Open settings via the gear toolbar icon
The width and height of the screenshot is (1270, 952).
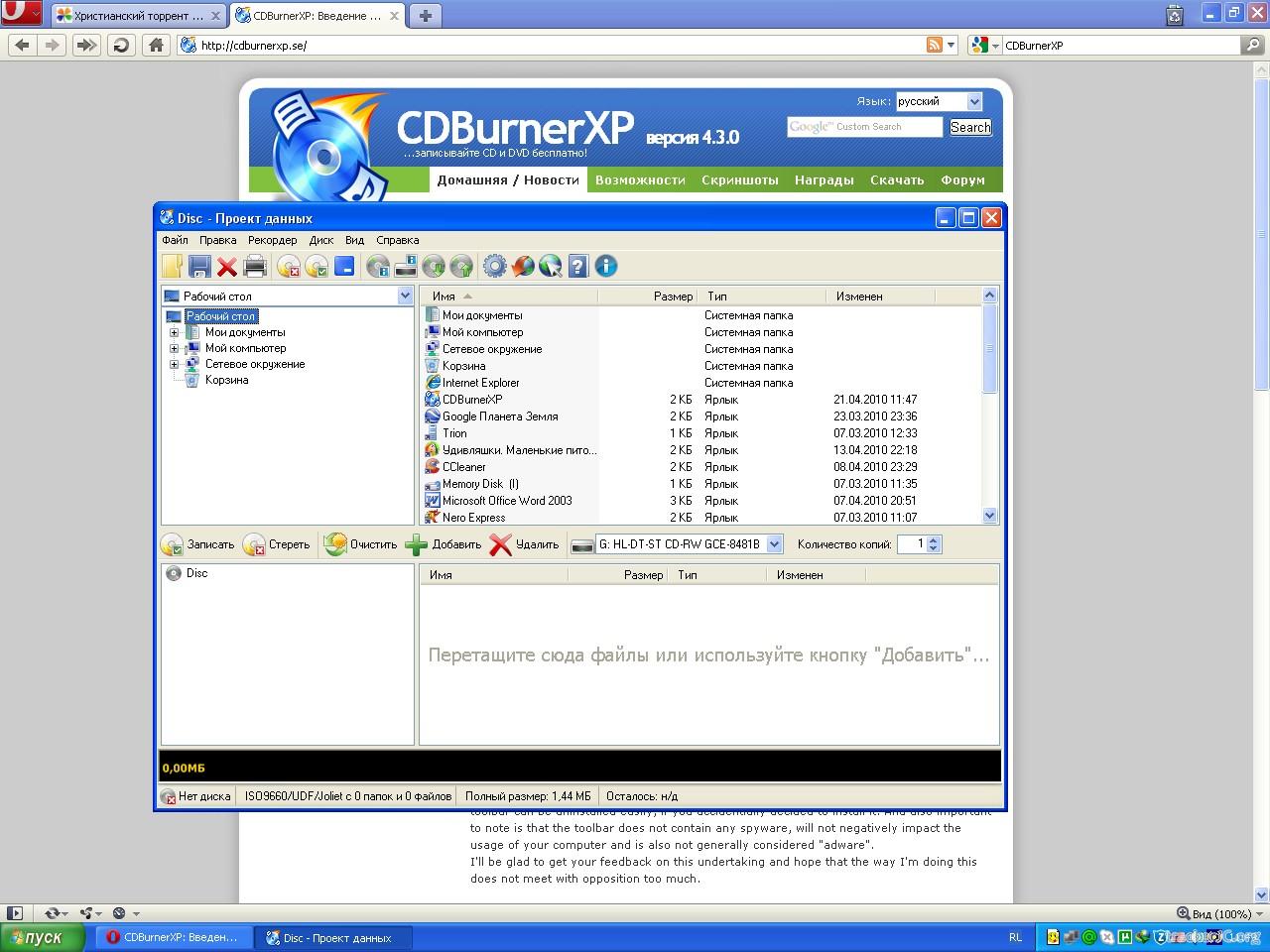[x=494, y=266]
